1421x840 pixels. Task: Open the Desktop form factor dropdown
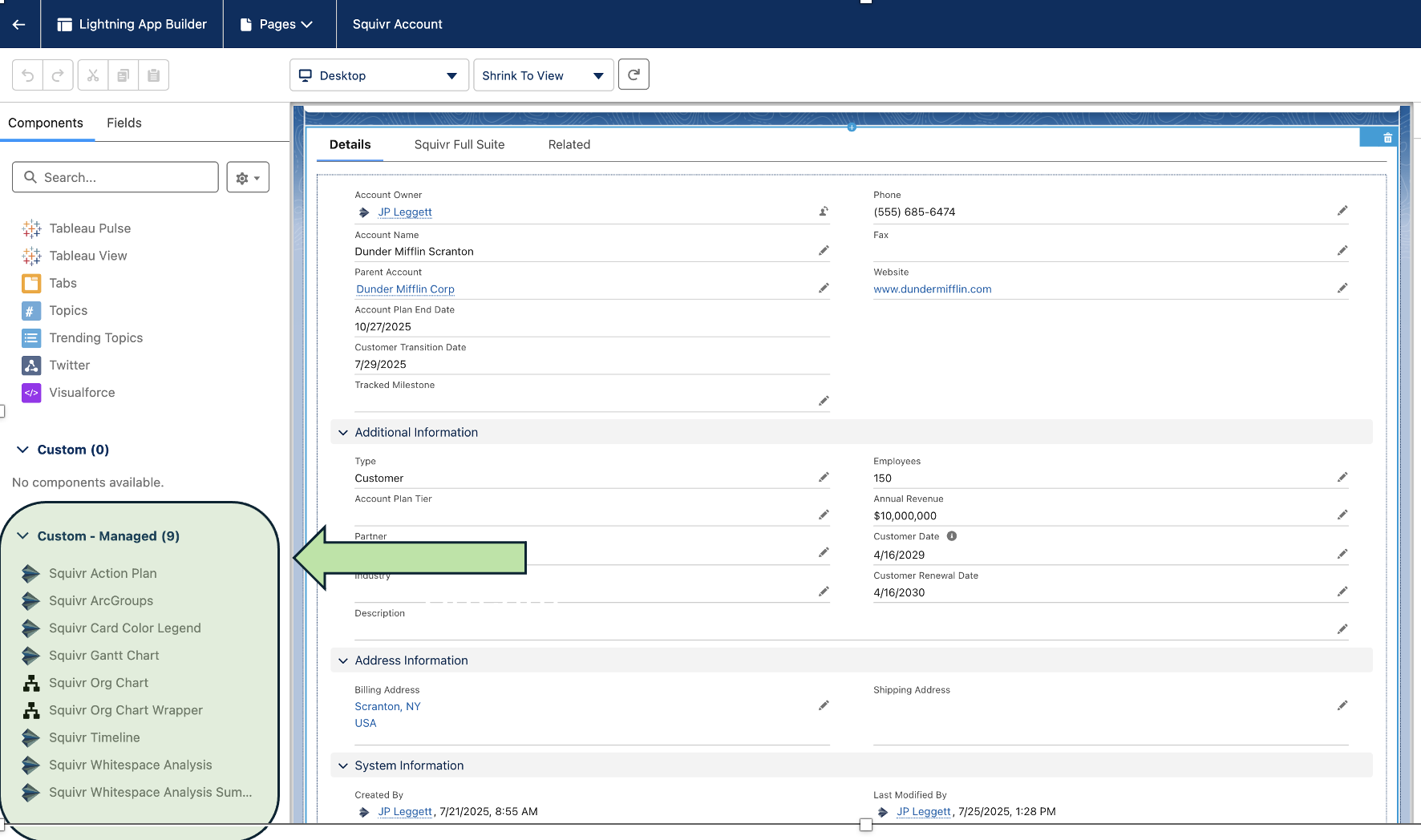coord(379,75)
